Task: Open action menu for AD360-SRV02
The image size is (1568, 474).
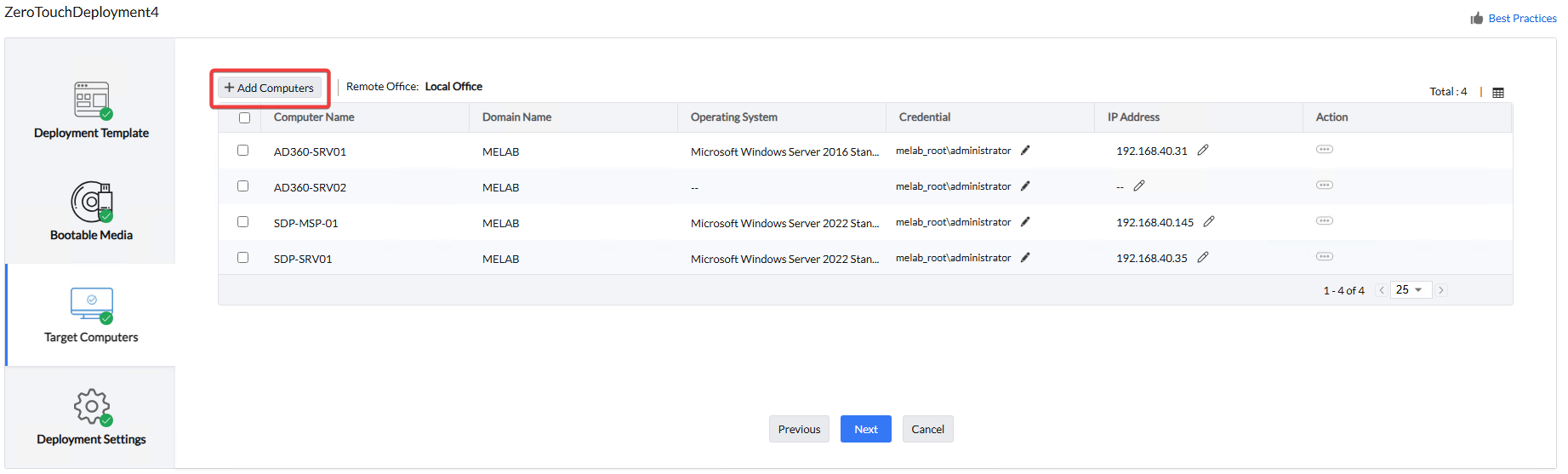Action: [x=1324, y=186]
